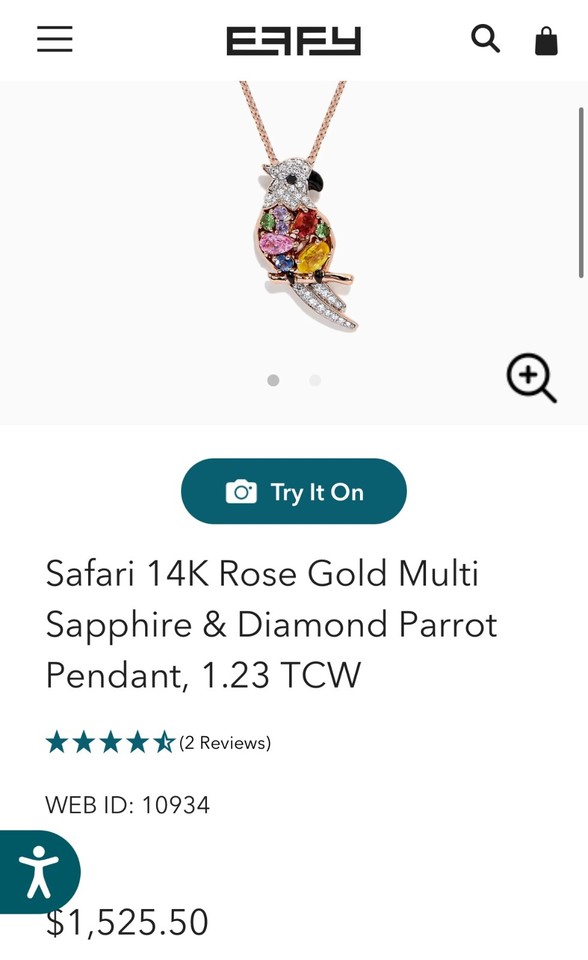Expand product details via the title text
Image resolution: width=588 pixels, height=960 pixels.
[x=270, y=624]
